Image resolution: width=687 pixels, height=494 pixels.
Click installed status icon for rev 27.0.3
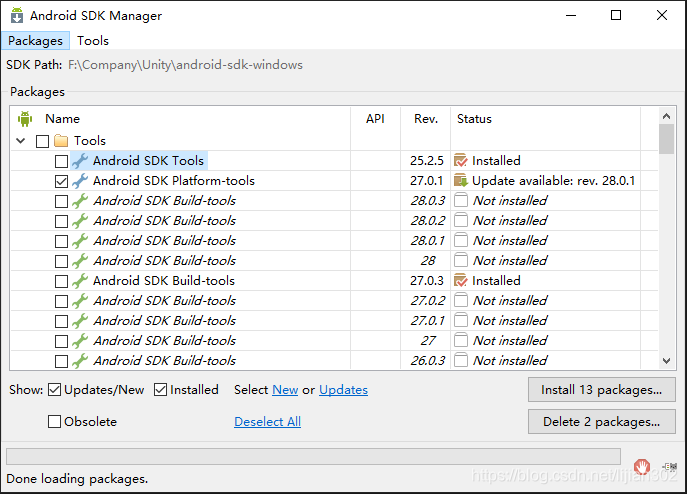click(x=461, y=281)
